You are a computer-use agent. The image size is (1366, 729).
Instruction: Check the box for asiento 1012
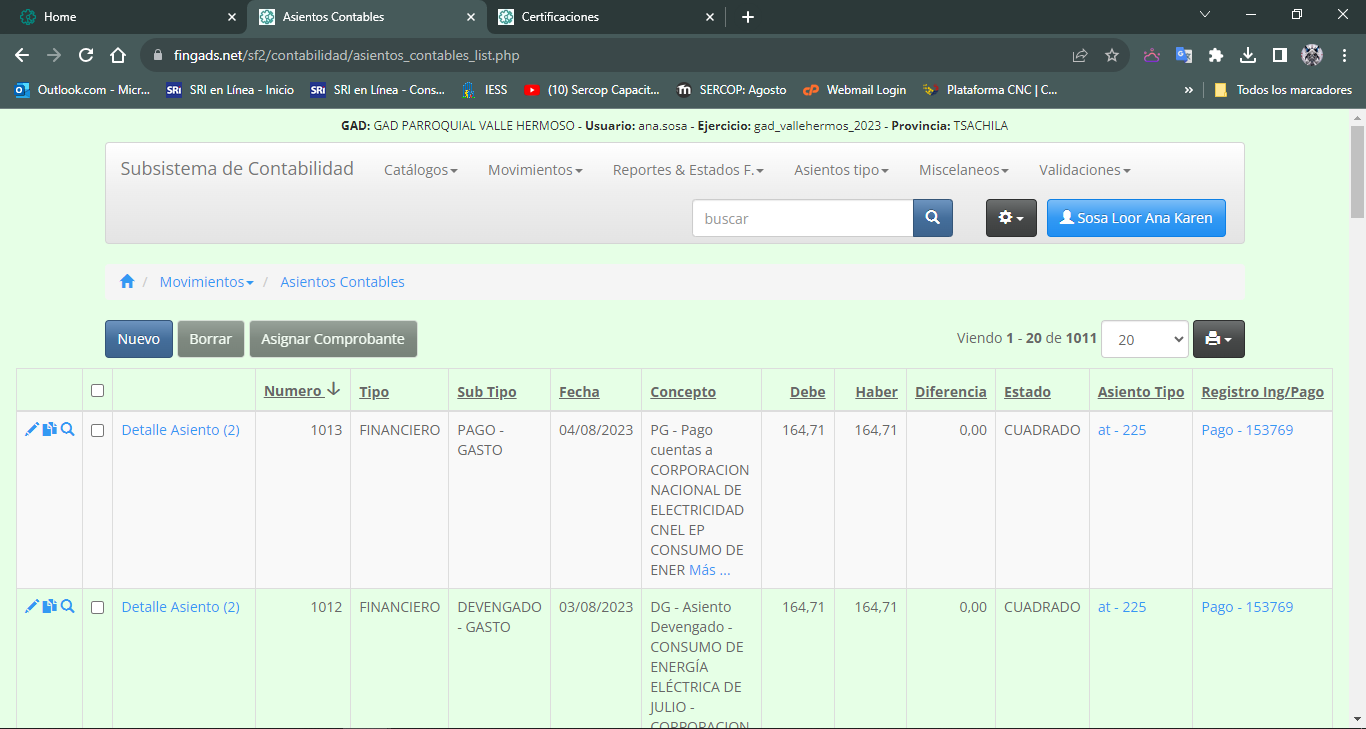pos(97,608)
